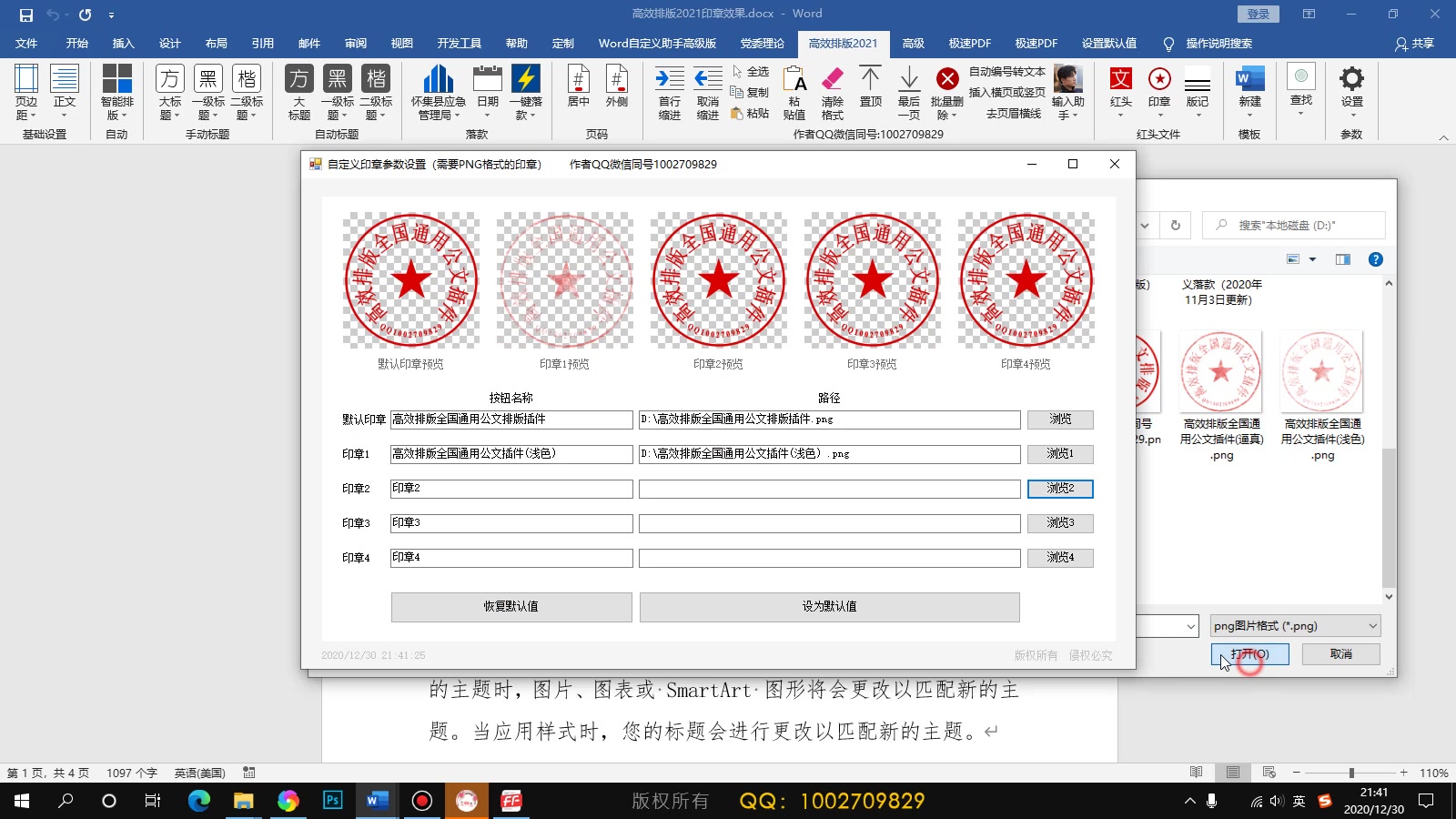Click the 一键落款 lightning icon
The image size is (1456, 819).
click(x=526, y=78)
